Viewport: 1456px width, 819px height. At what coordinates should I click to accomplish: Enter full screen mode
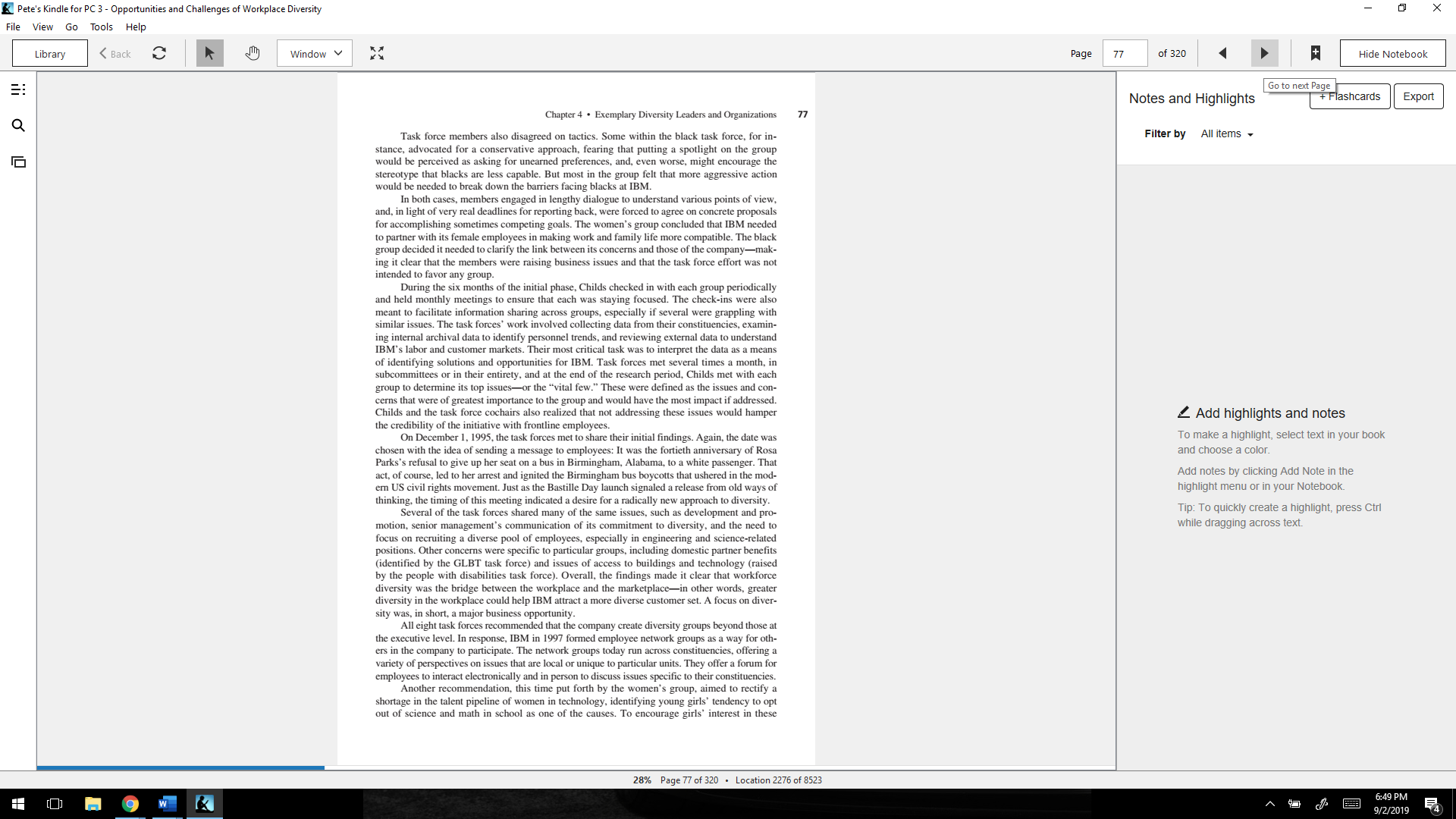pos(377,53)
